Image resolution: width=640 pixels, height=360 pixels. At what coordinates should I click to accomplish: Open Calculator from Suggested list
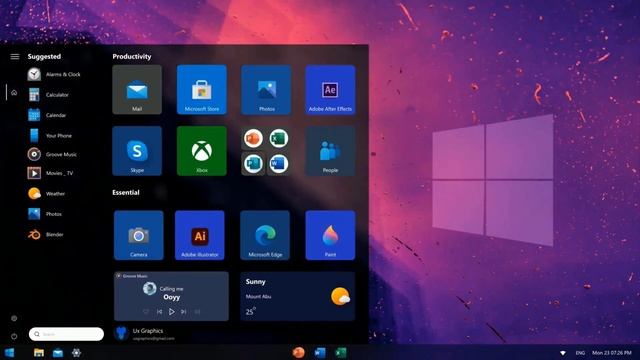48,95
